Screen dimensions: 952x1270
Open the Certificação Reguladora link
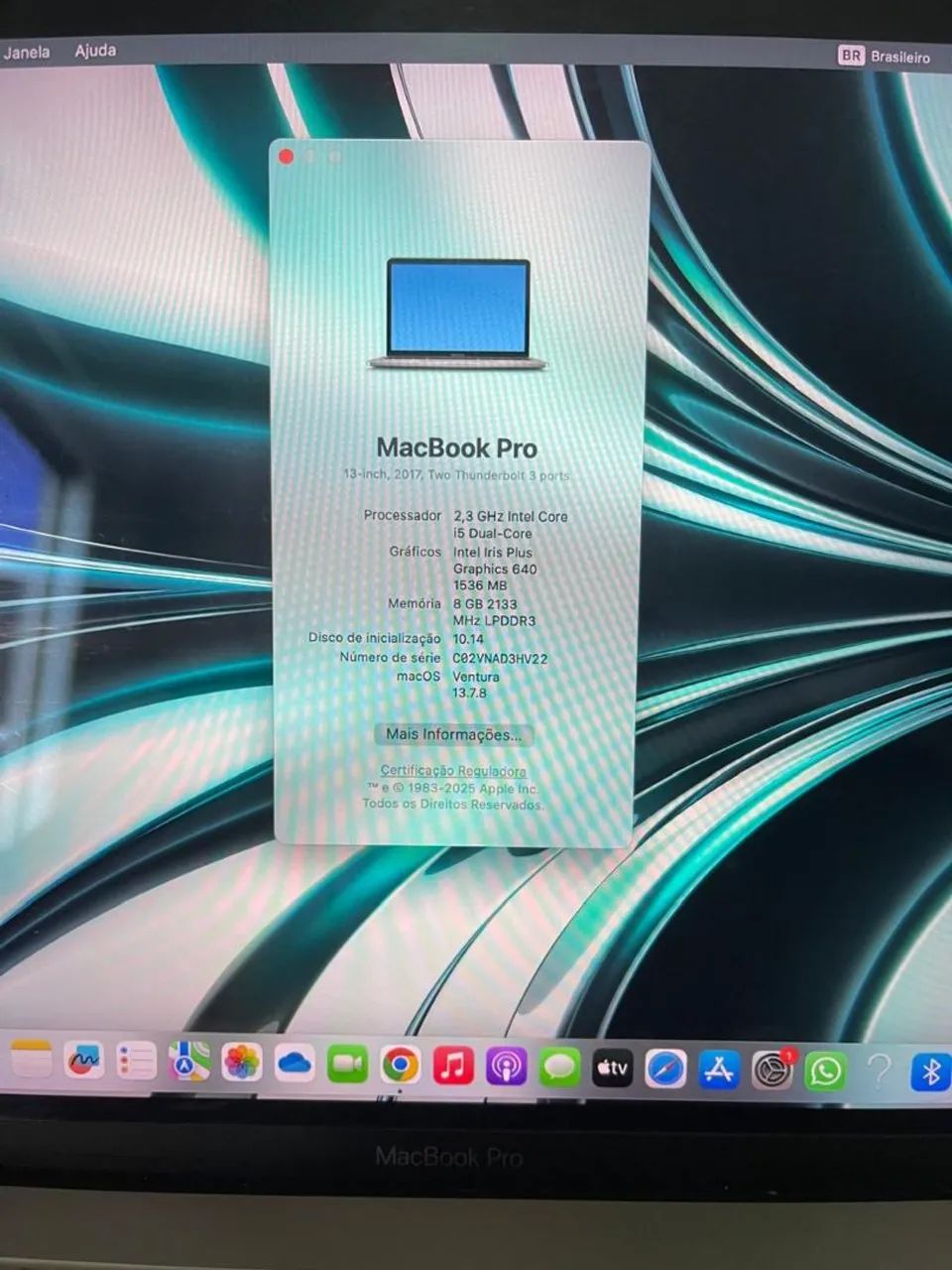coord(453,771)
